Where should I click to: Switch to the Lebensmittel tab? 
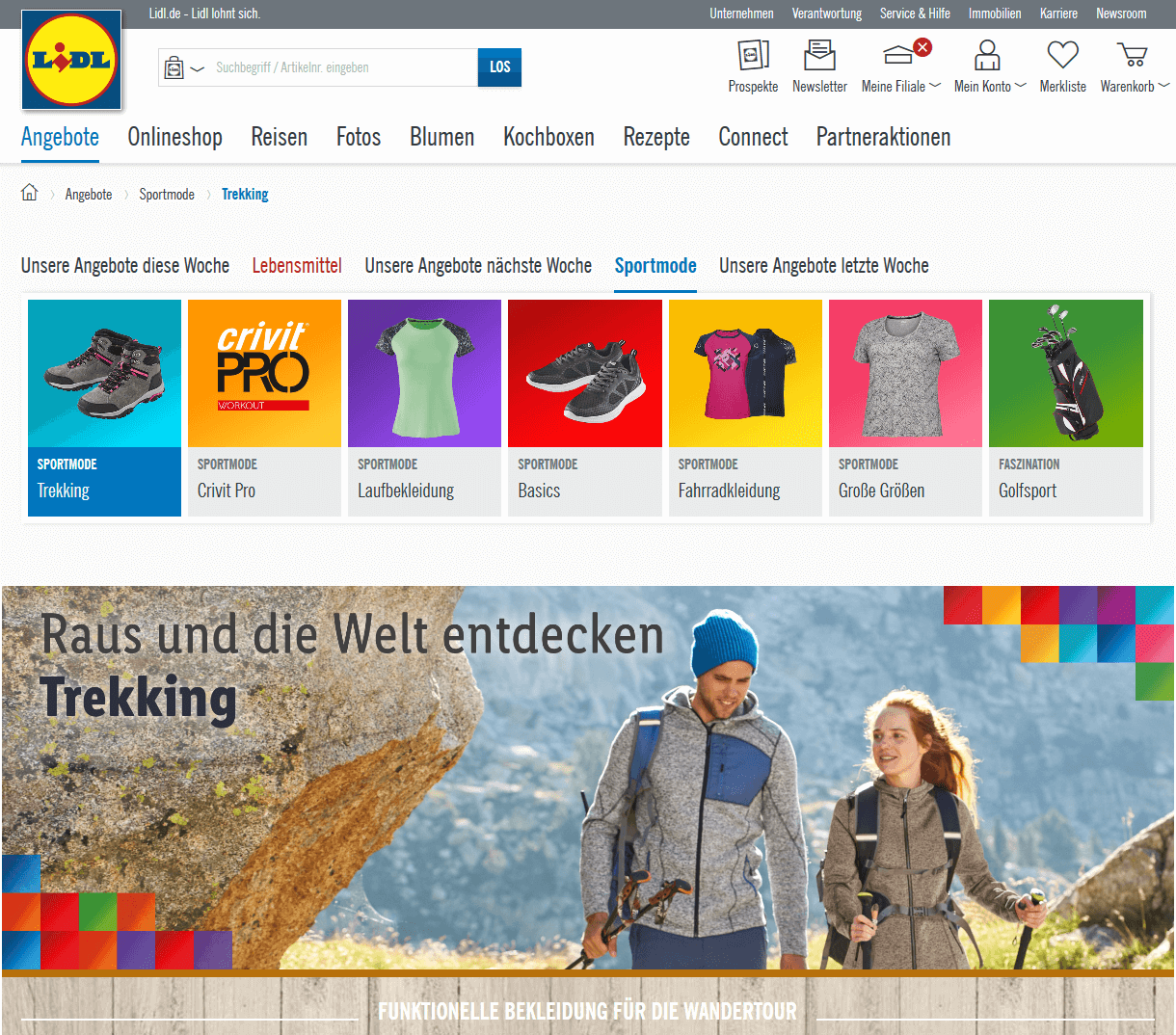coord(297,266)
